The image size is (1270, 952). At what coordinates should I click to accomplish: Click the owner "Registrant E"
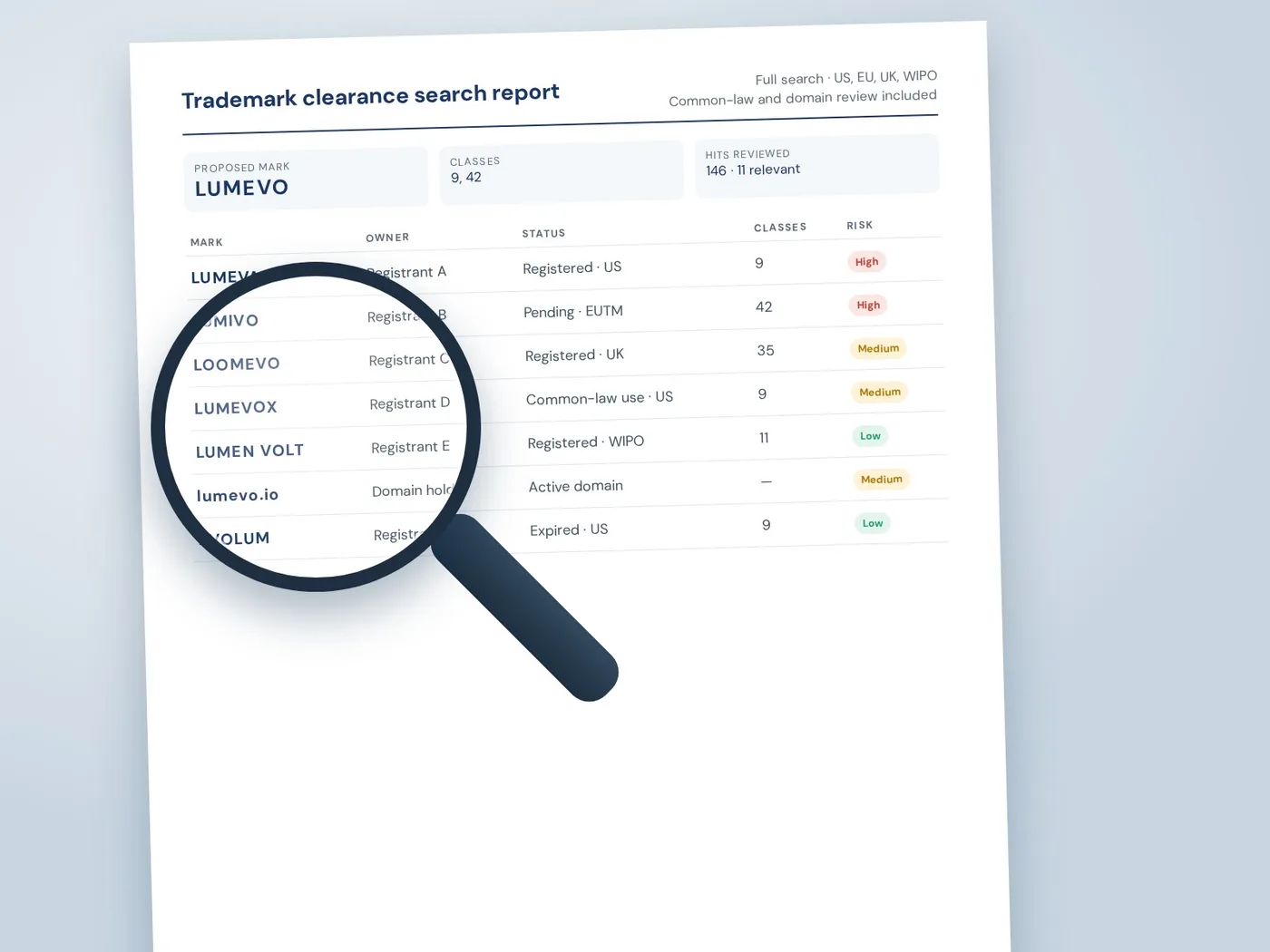[411, 447]
